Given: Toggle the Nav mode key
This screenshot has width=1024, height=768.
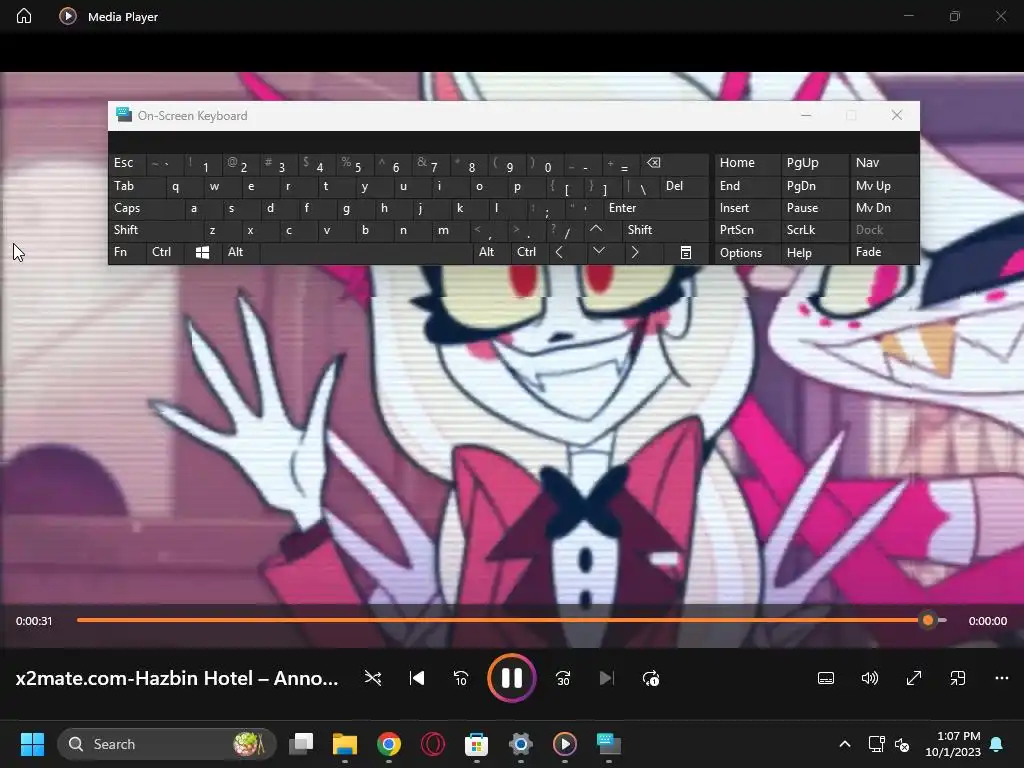Looking at the screenshot, I should pos(884,163).
